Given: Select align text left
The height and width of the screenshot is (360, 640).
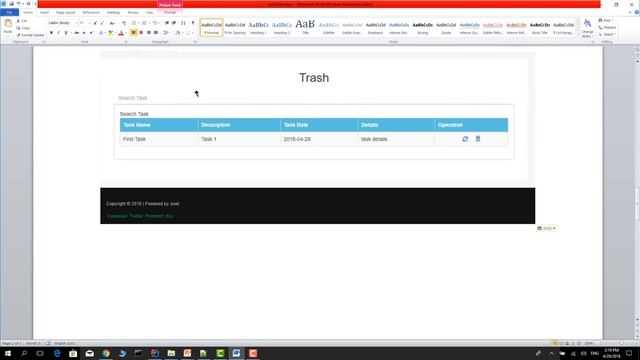Looking at the screenshot, I should [x=133, y=33].
